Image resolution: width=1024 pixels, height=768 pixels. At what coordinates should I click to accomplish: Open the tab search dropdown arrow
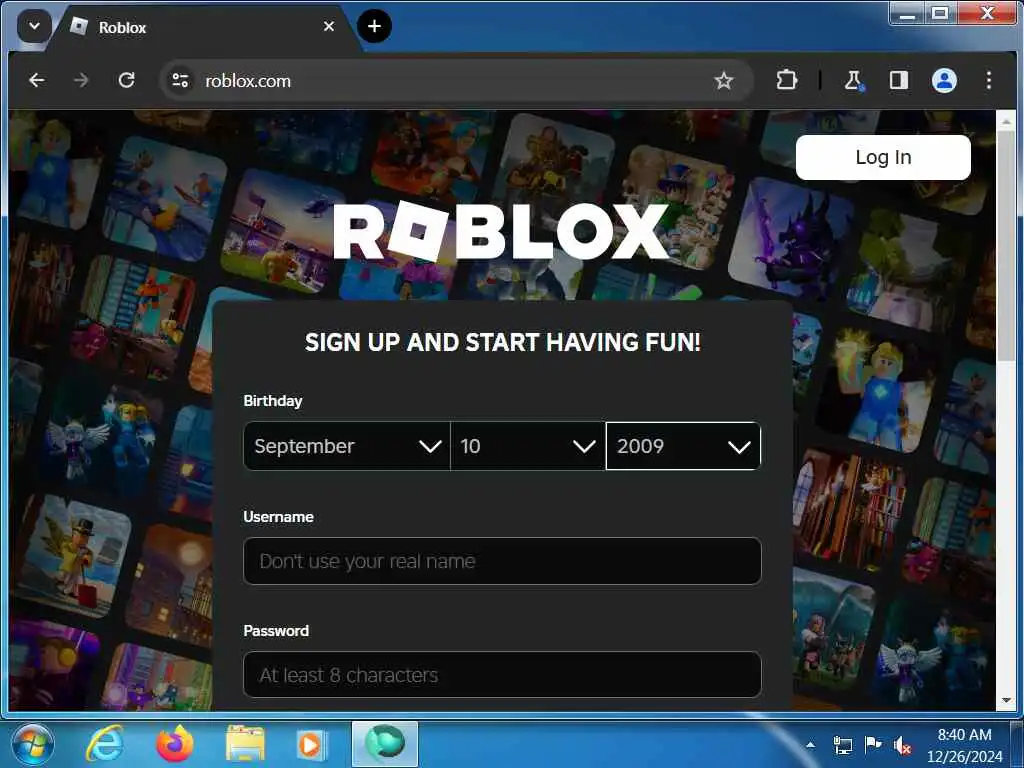(x=34, y=26)
